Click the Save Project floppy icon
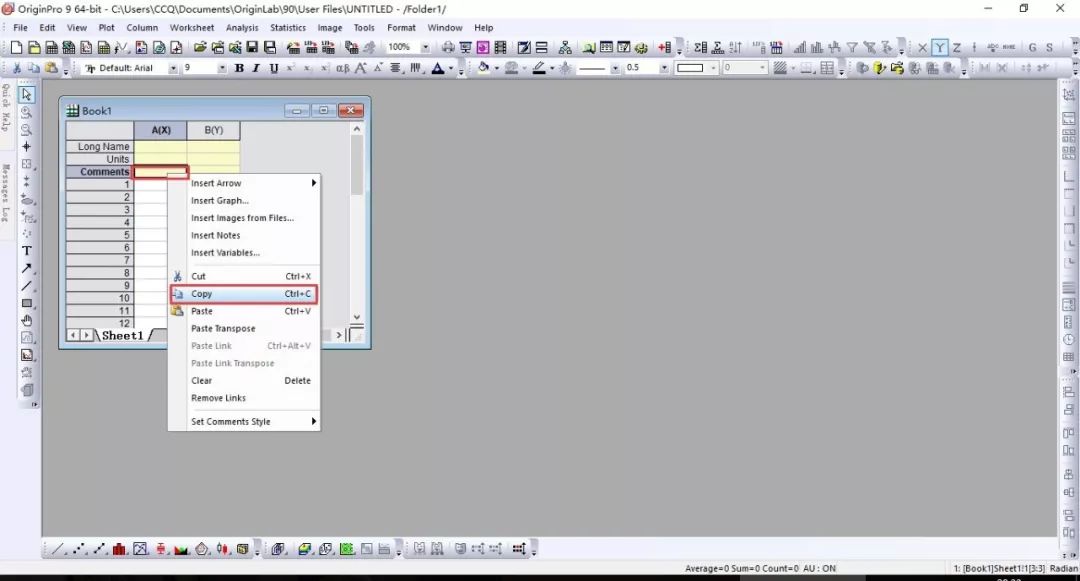Viewport: 1080px width, 581px height. (252, 47)
